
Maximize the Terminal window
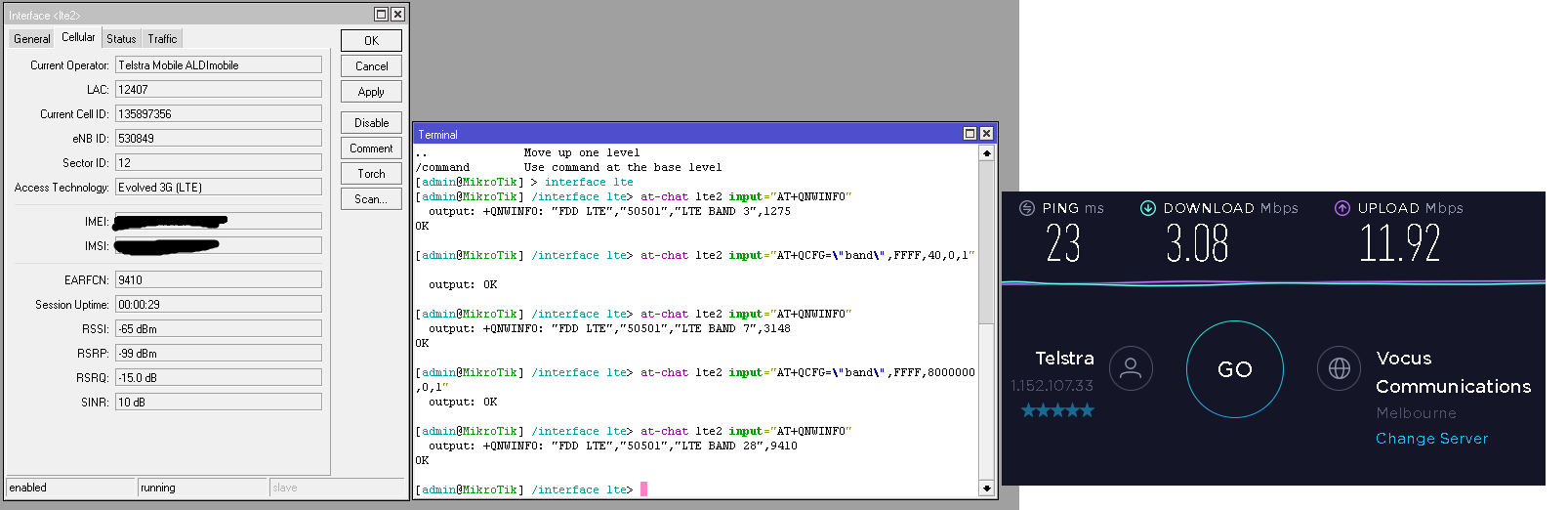click(x=970, y=133)
